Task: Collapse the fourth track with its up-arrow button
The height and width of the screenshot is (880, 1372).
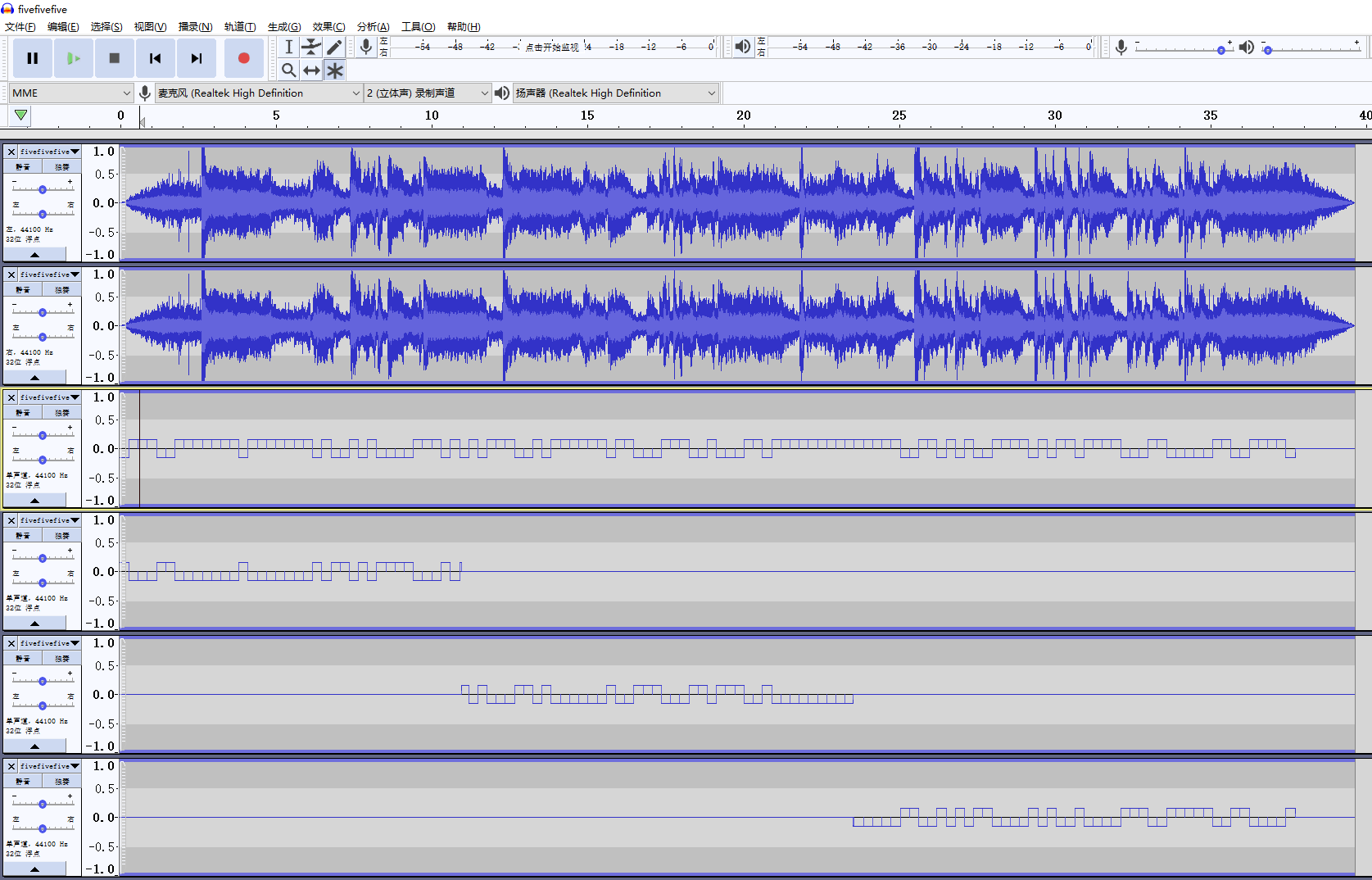Action: click(x=34, y=623)
